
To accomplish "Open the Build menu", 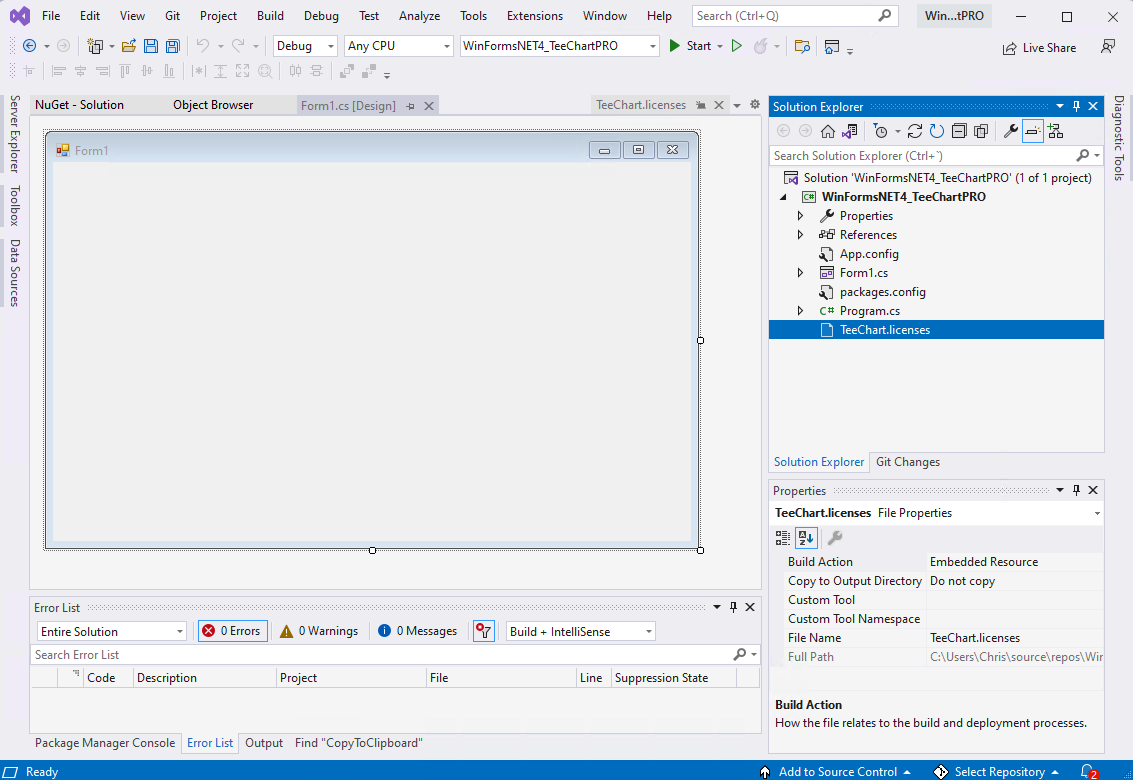I will coord(270,15).
